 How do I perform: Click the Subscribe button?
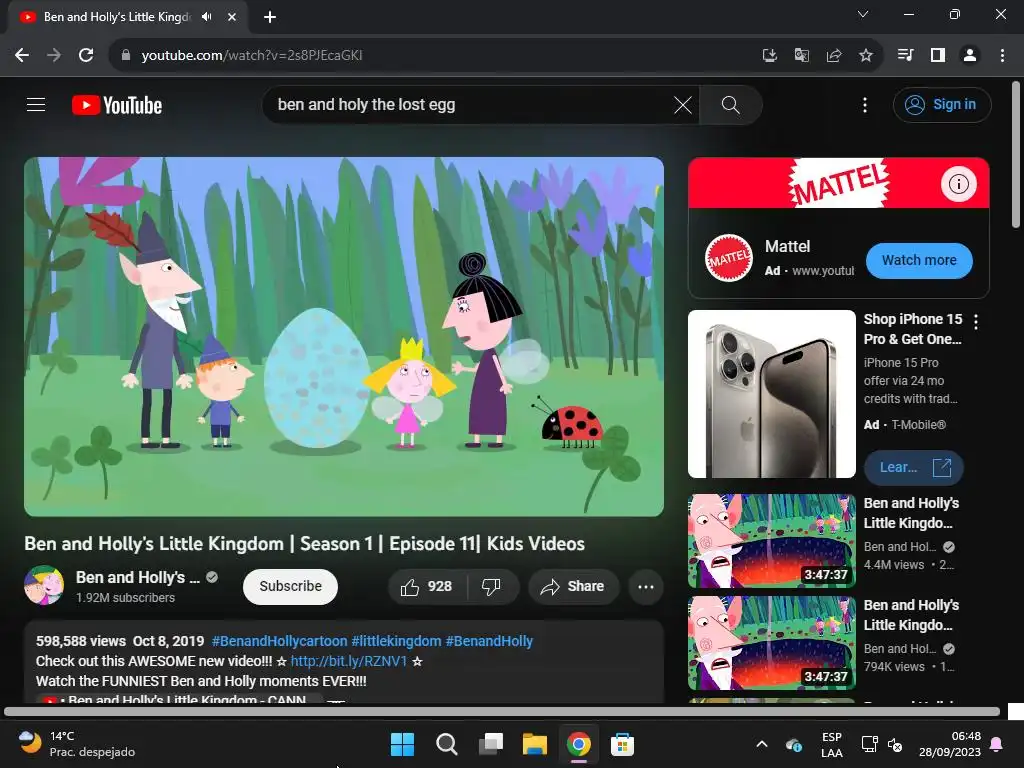[290, 586]
